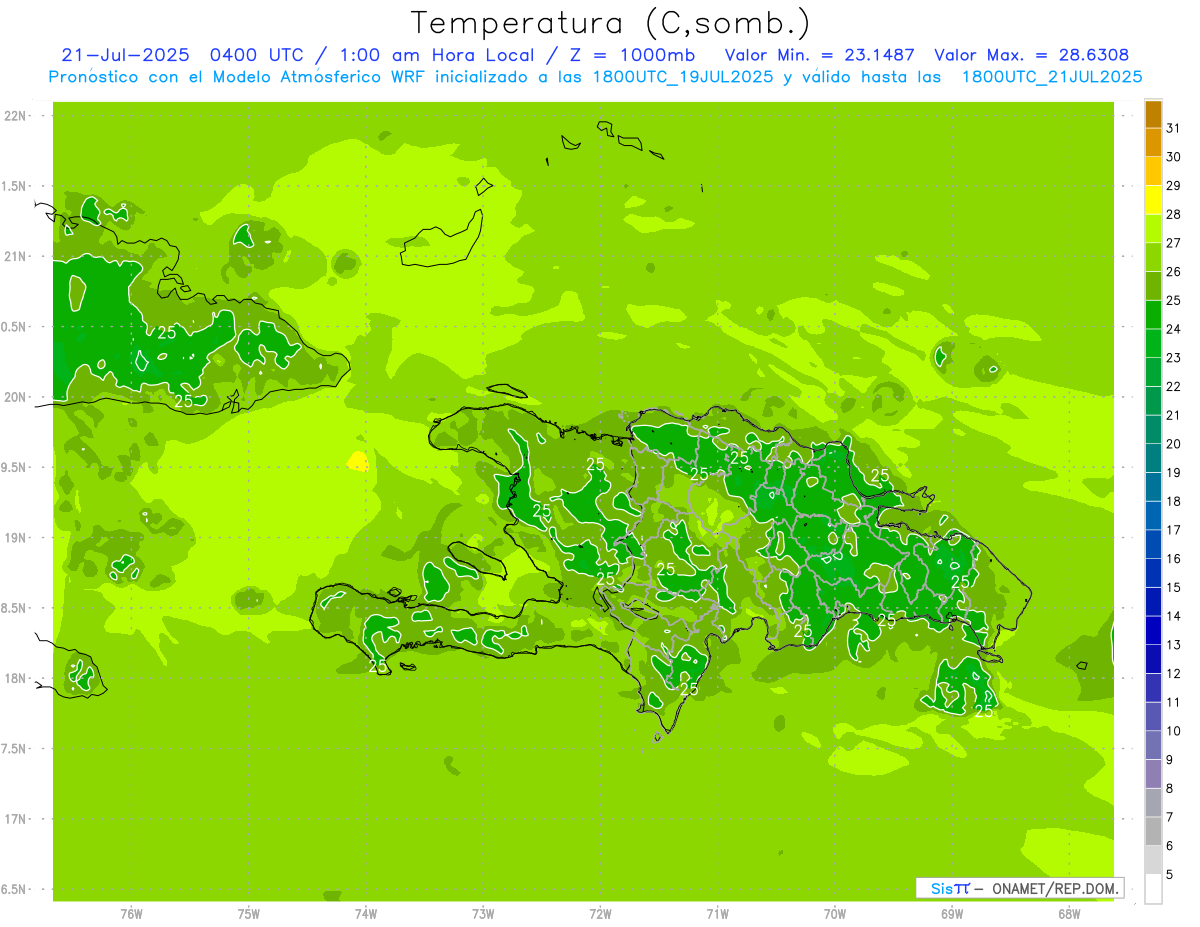
Task: Click the '1800UTC_21JUL2025' valid-until time
Action: (x=1052, y=77)
